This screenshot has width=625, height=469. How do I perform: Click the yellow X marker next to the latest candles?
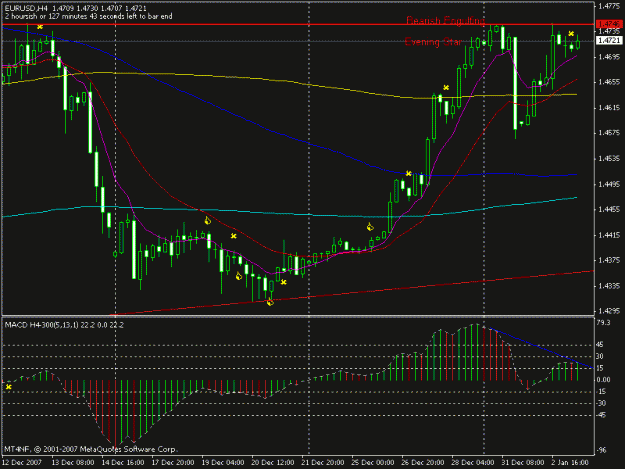(571, 34)
